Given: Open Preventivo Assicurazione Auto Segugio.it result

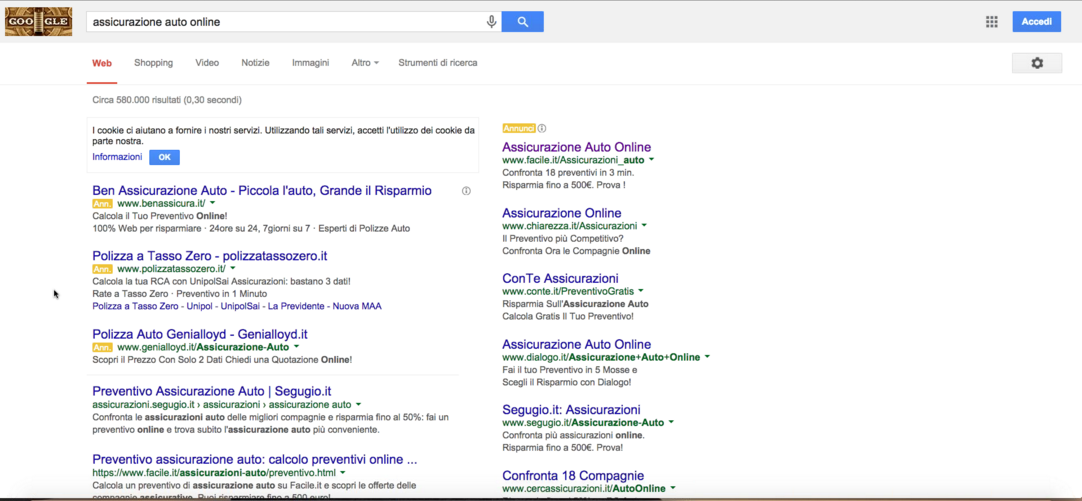Looking at the screenshot, I should (212, 391).
